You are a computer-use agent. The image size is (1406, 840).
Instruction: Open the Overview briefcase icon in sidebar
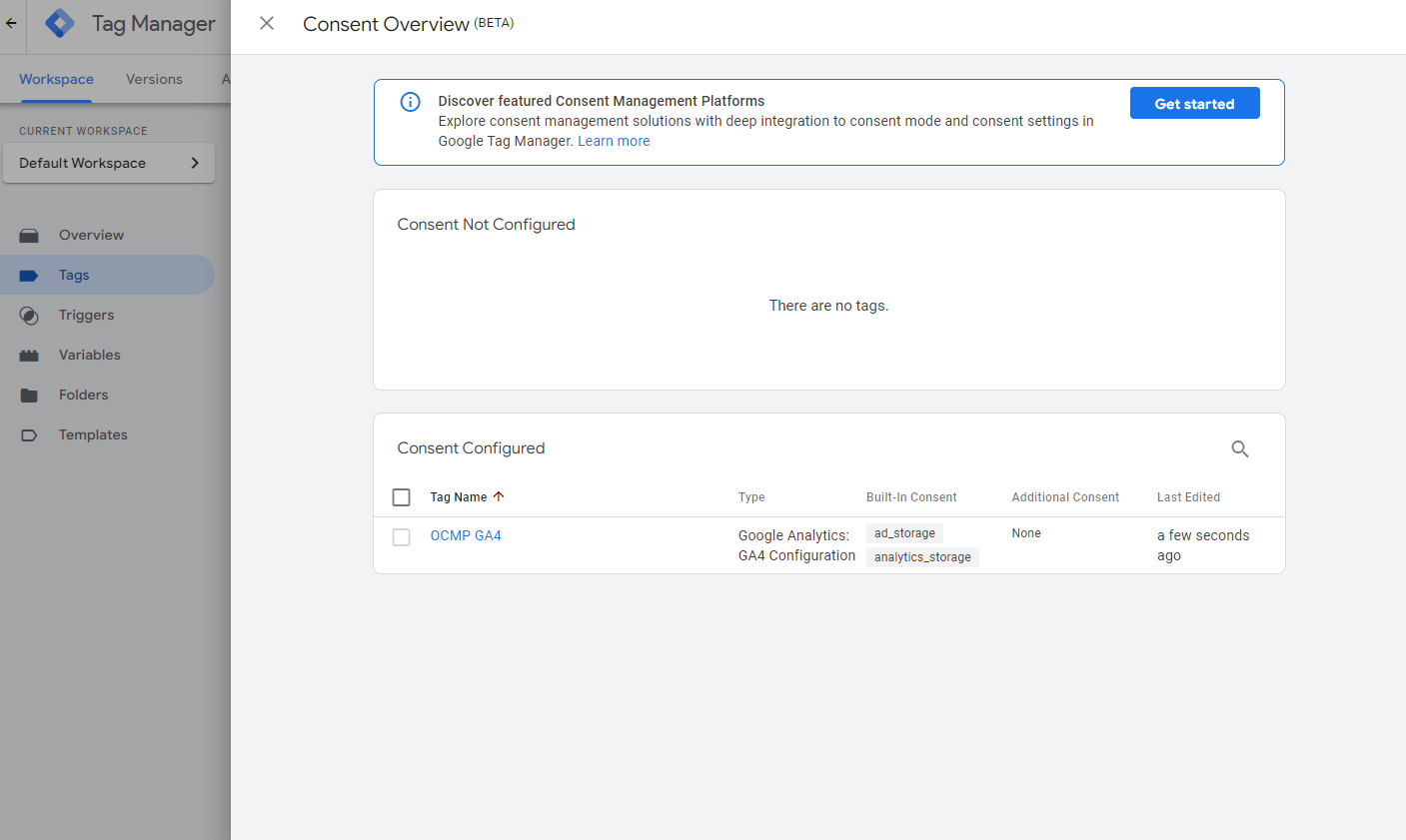coord(29,236)
